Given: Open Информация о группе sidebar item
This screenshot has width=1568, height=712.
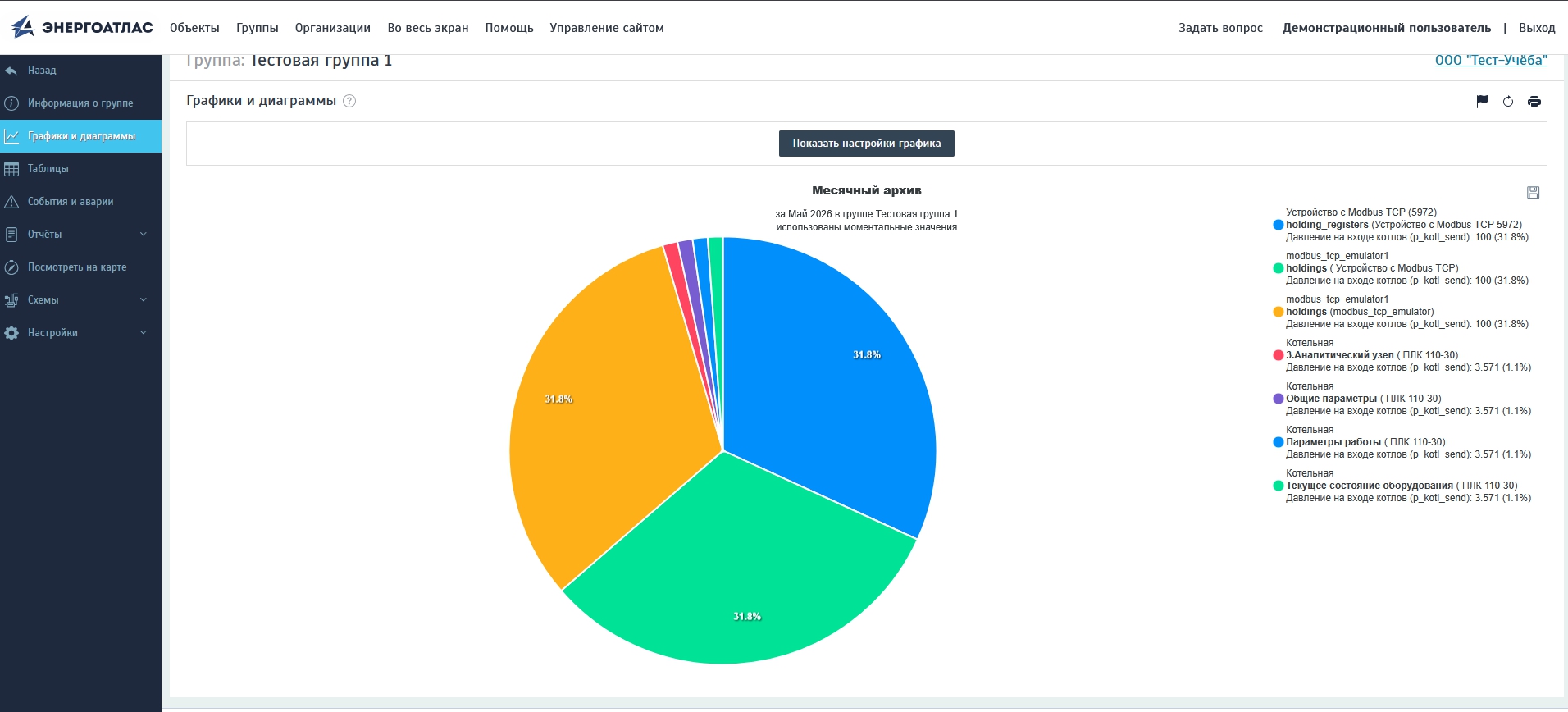Looking at the screenshot, I should point(80,103).
